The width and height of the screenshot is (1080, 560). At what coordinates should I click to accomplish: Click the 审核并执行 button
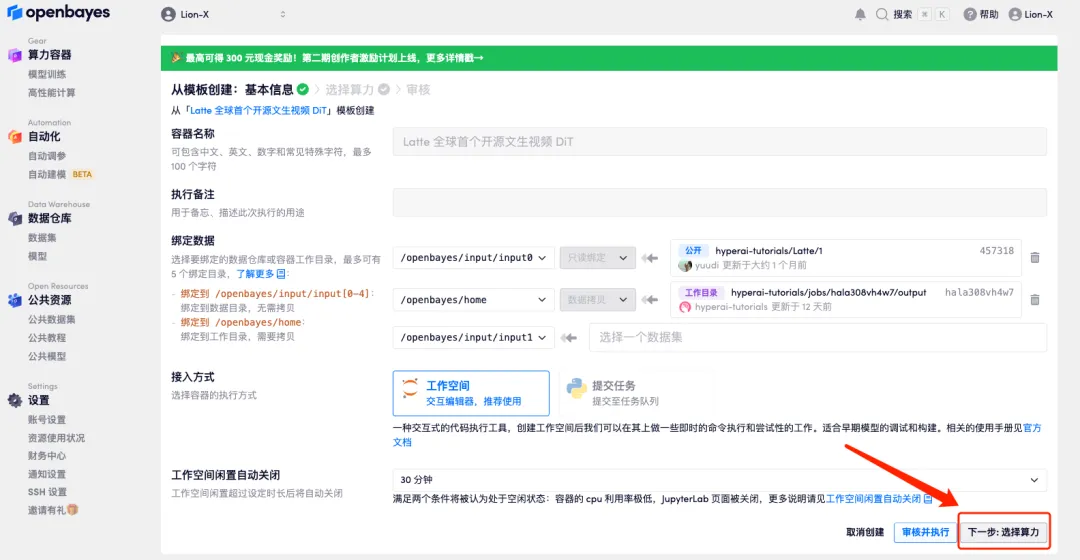(x=924, y=532)
